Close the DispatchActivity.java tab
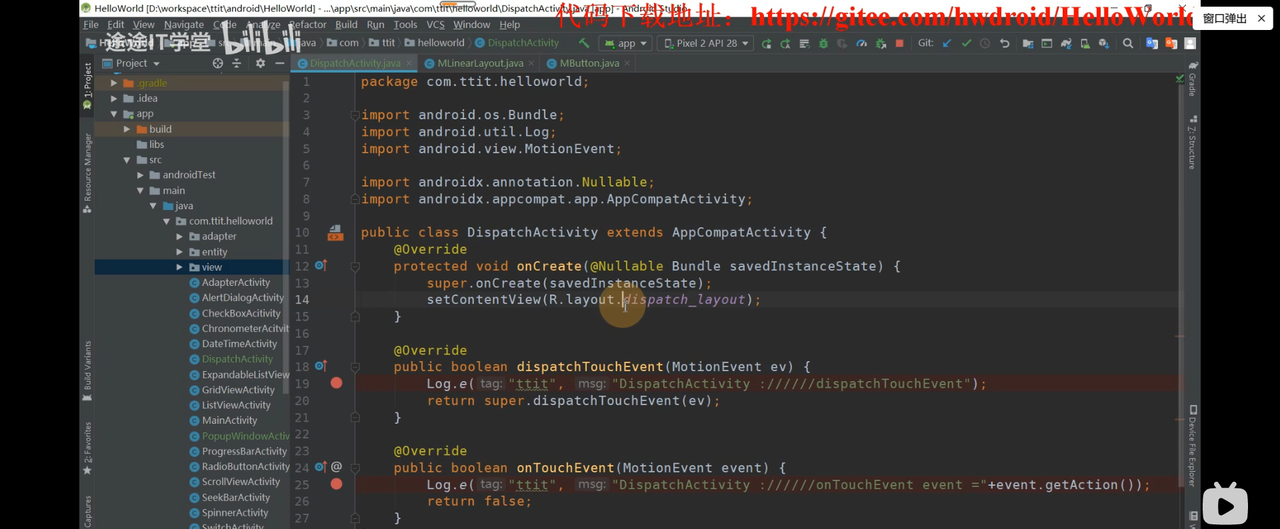The height and width of the screenshot is (529, 1280). [x=408, y=64]
